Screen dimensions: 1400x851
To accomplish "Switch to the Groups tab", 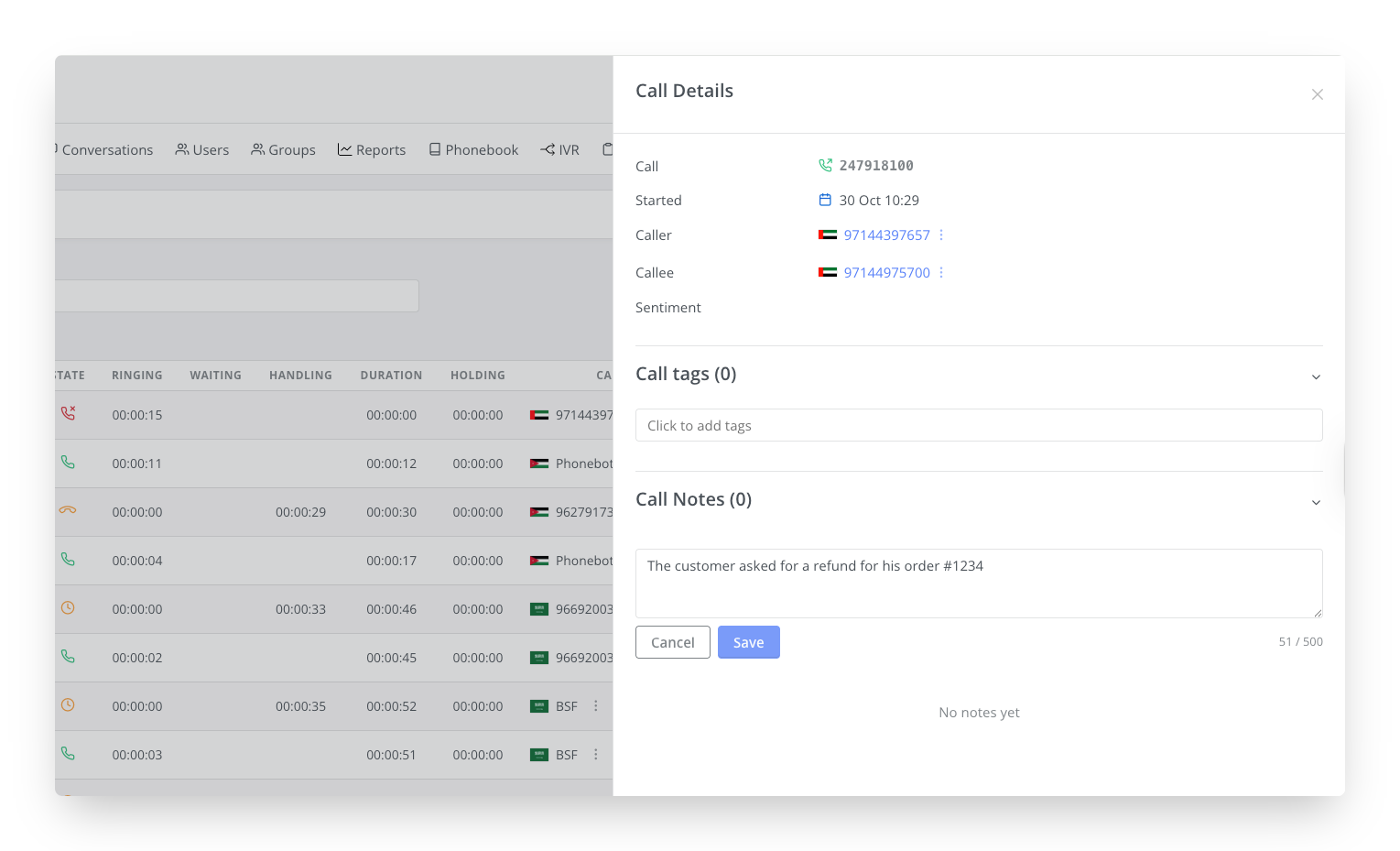I will [284, 150].
